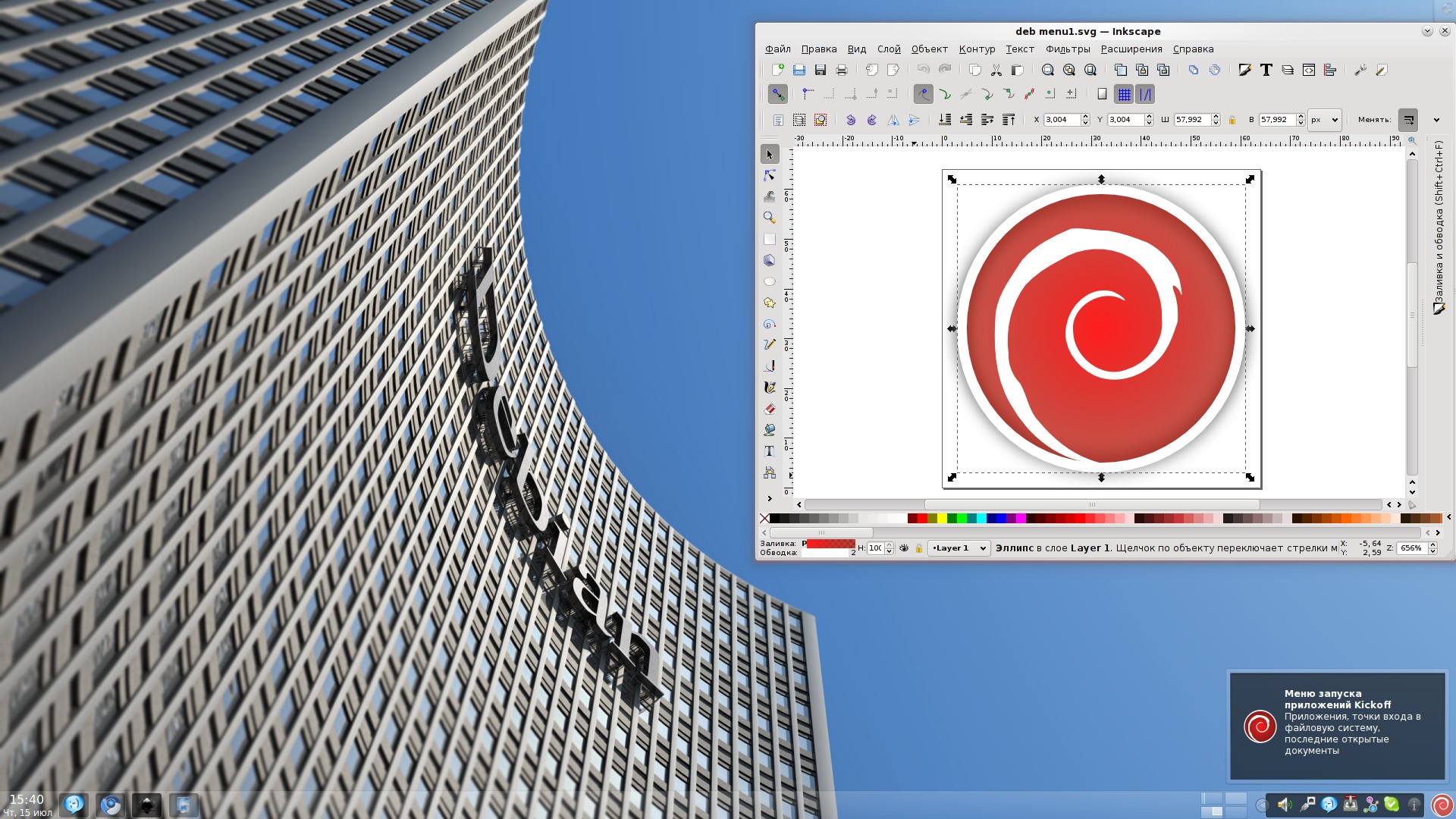Select the Tweak tool
1456x819 pixels.
769,196
